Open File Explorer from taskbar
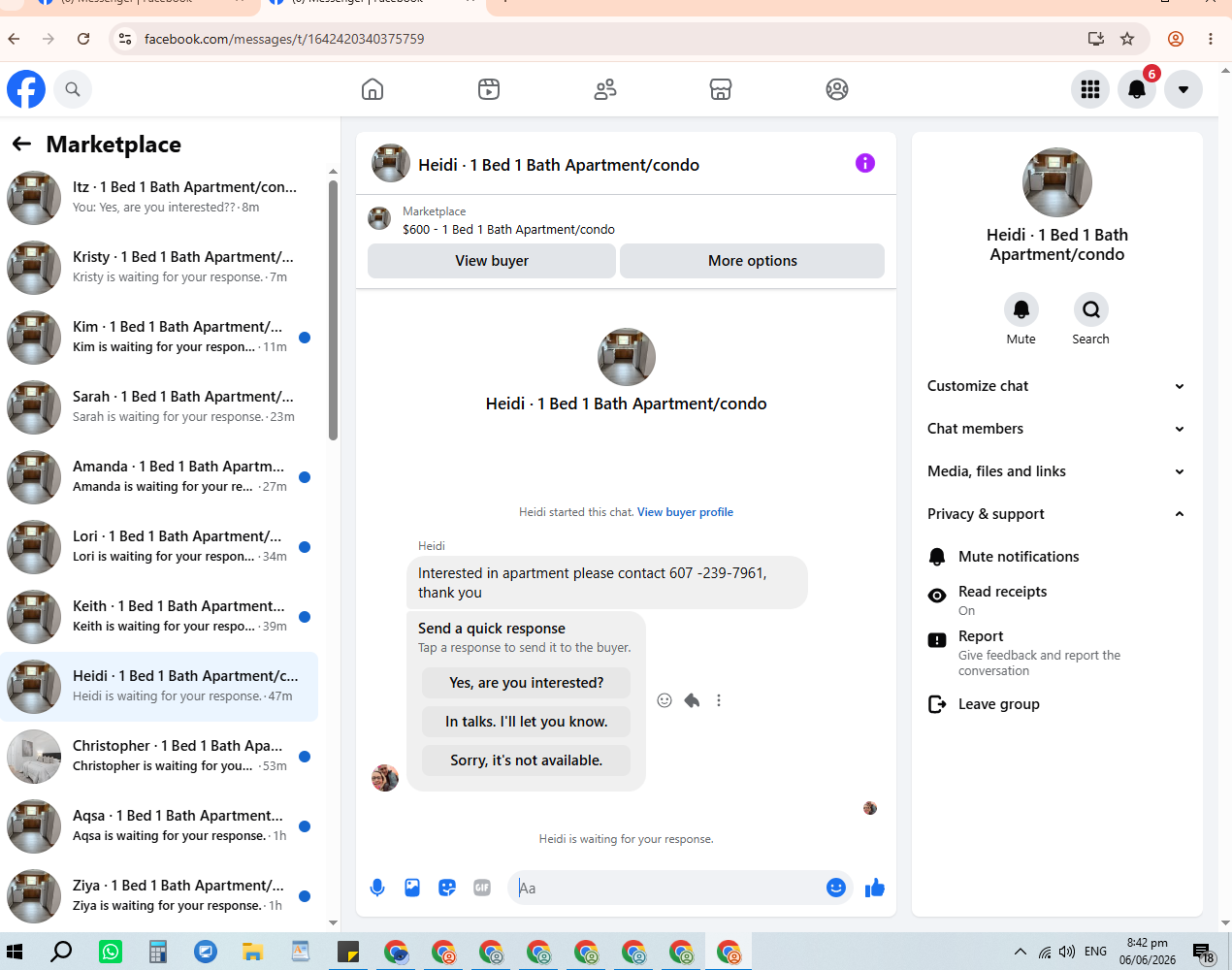The width and height of the screenshot is (1232, 970). 253,952
